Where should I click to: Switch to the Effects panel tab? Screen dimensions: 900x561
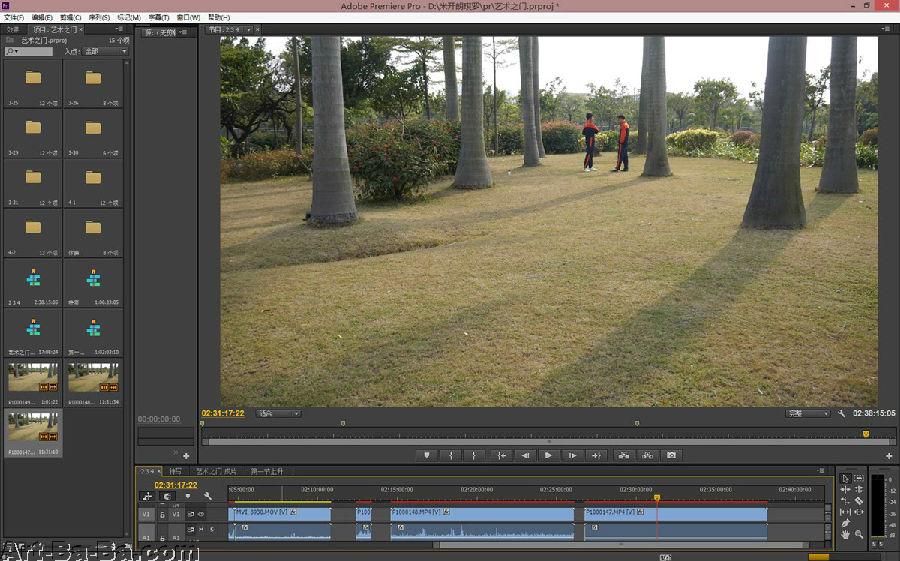click(x=14, y=29)
